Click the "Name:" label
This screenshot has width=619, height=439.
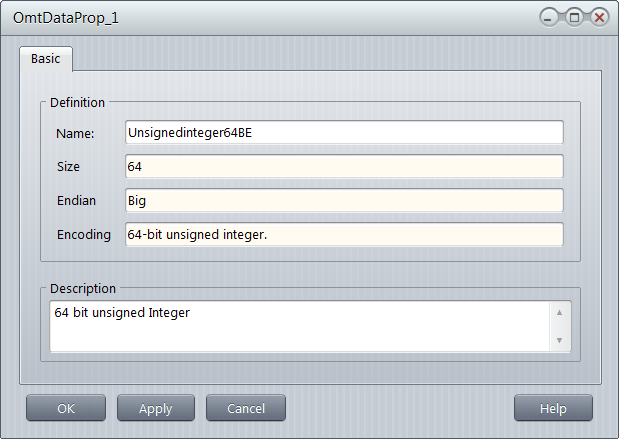(x=75, y=133)
